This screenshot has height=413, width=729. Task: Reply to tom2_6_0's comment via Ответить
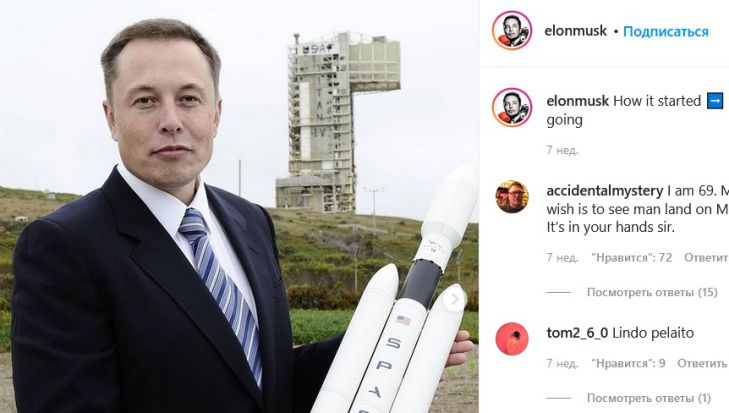(x=702, y=363)
